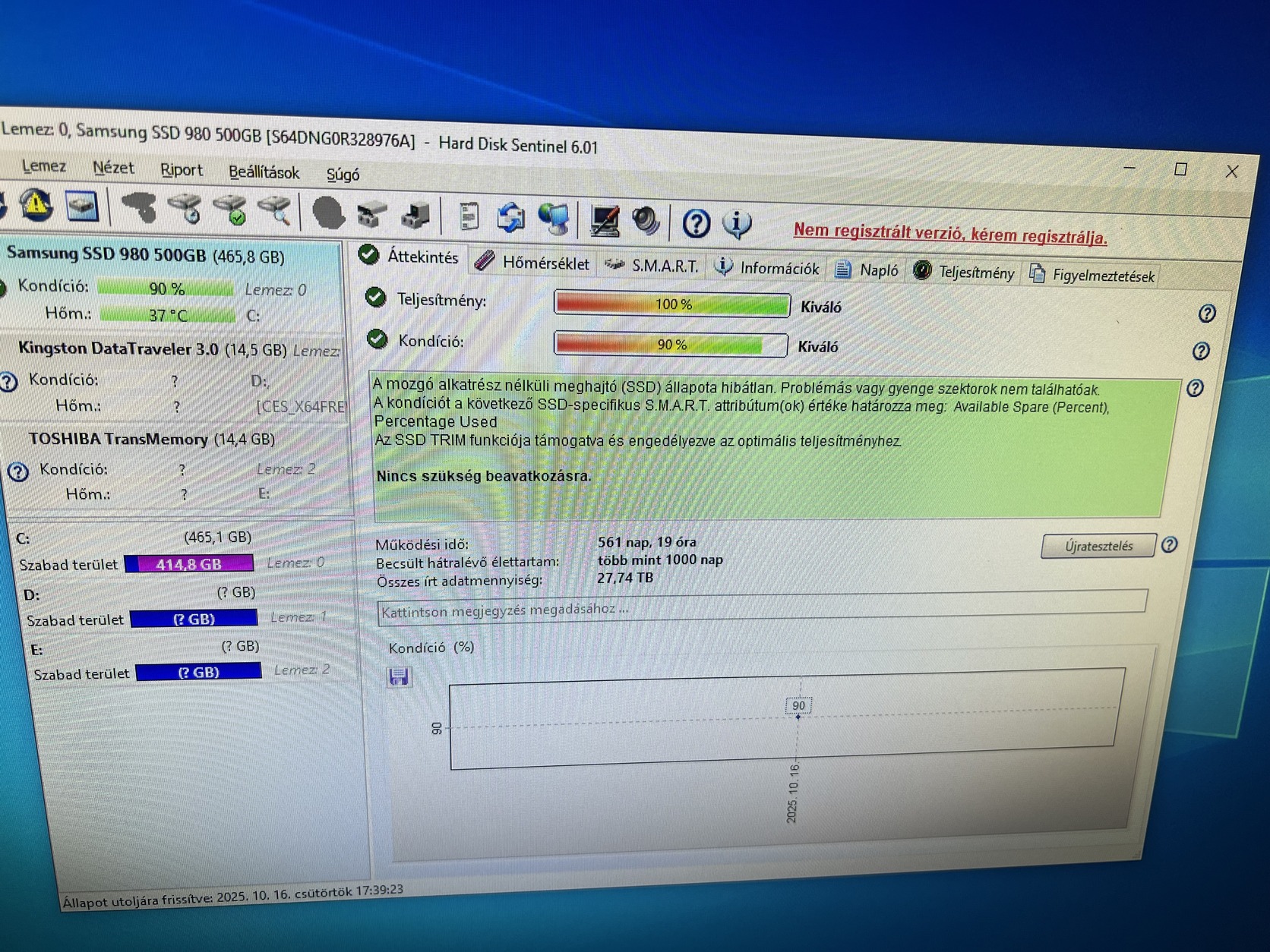1270x952 pixels.
Task: Click the Újratesztelés button
Action: point(1098,545)
